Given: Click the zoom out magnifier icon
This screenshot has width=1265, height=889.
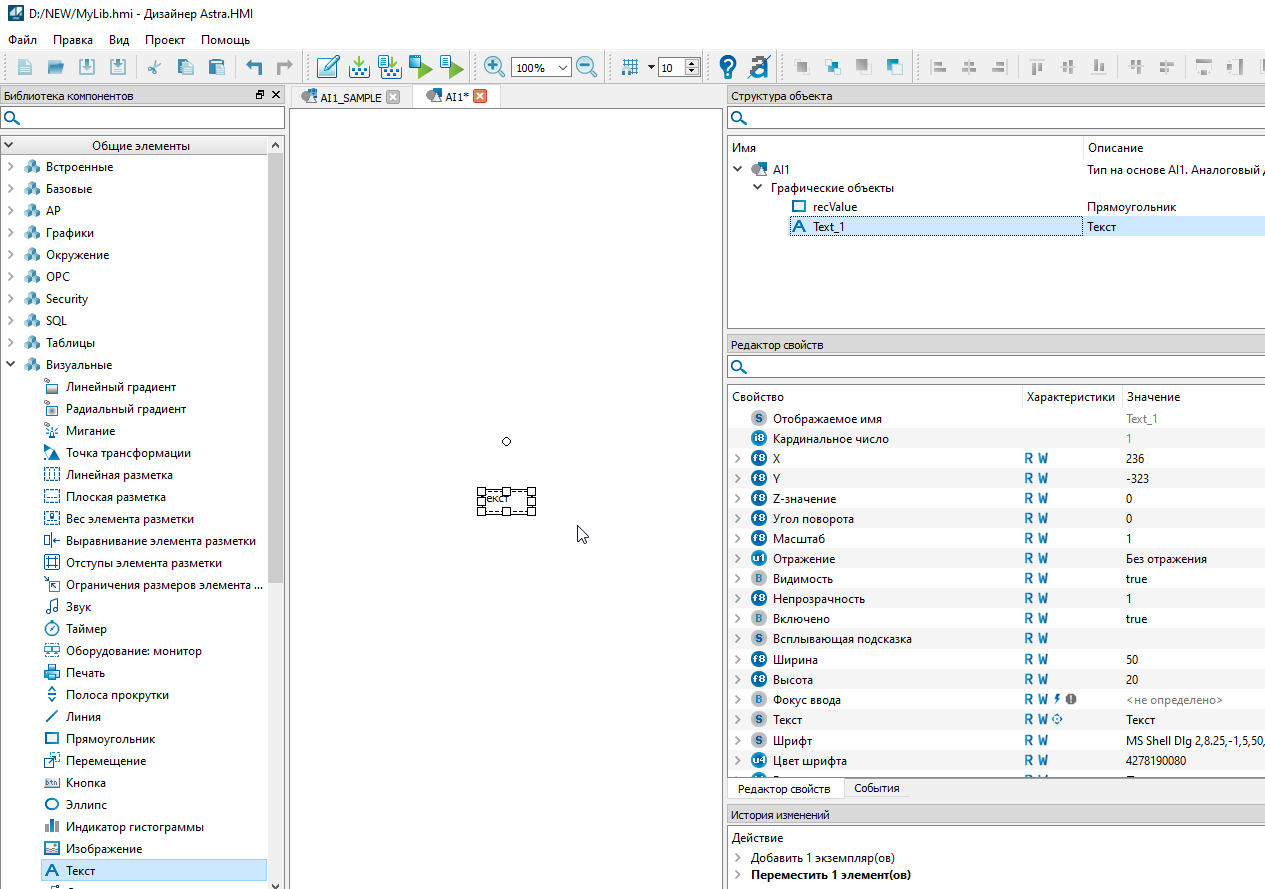Looking at the screenshot, I should click(587, 67).
